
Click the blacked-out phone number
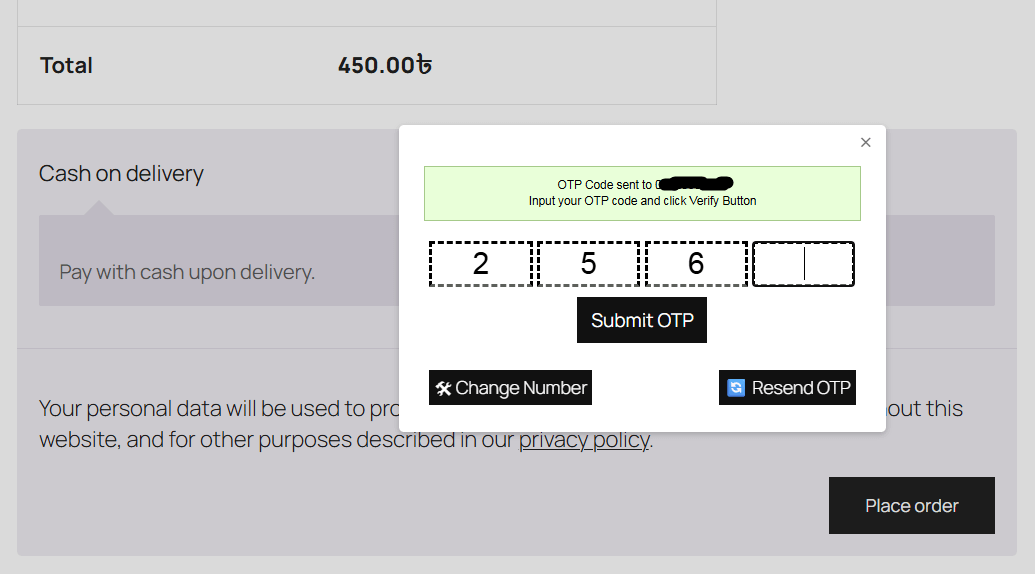click(x=697, y=184)
